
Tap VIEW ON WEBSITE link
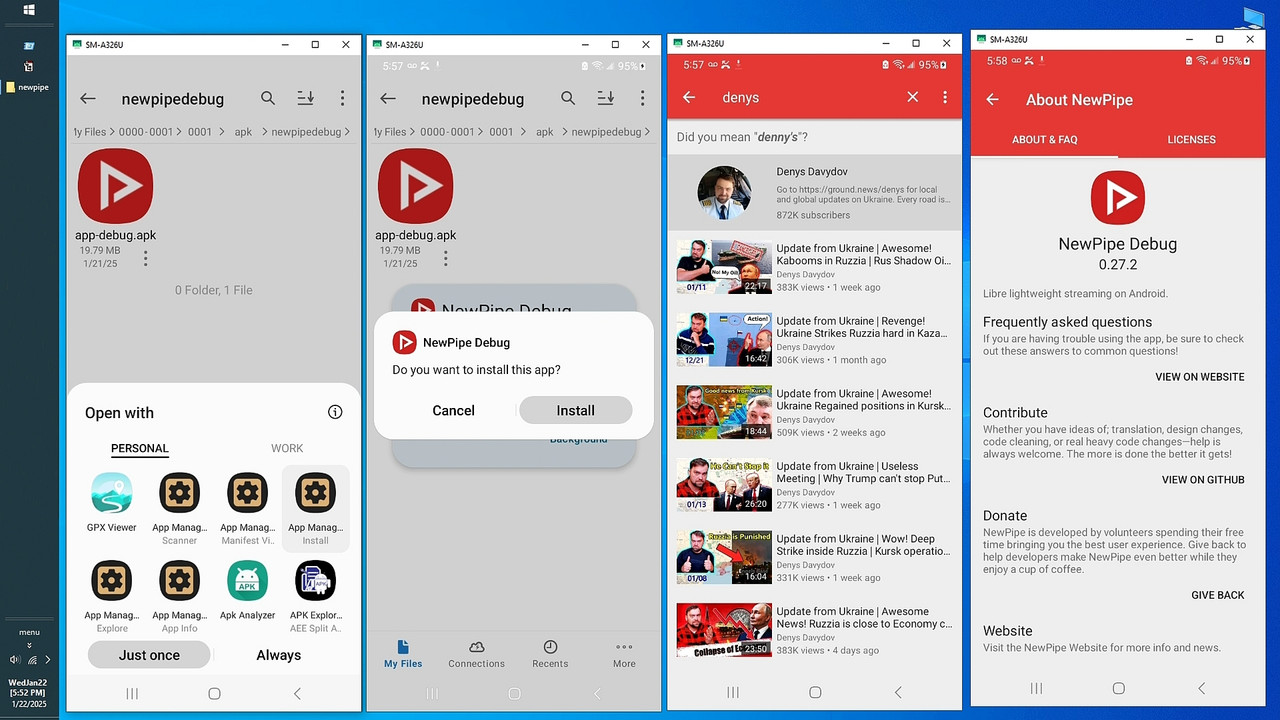(x=1200, y=377)
